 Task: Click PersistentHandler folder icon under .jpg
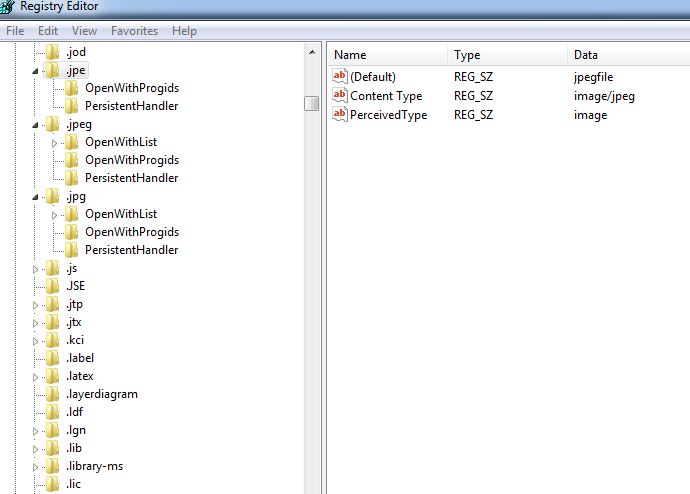(x=71, y=250)
